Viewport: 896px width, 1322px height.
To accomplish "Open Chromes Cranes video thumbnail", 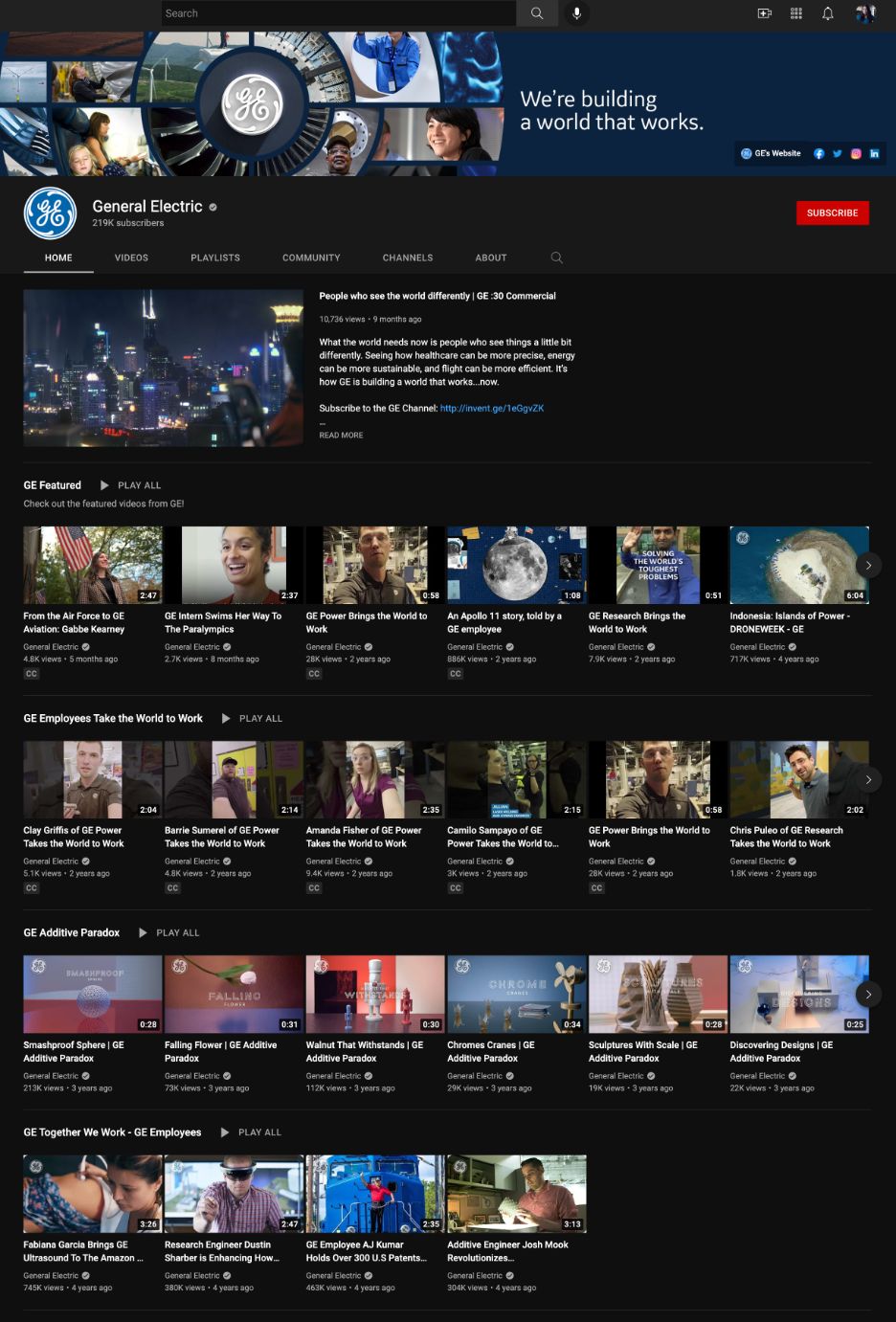I will [x=517, y=994].
